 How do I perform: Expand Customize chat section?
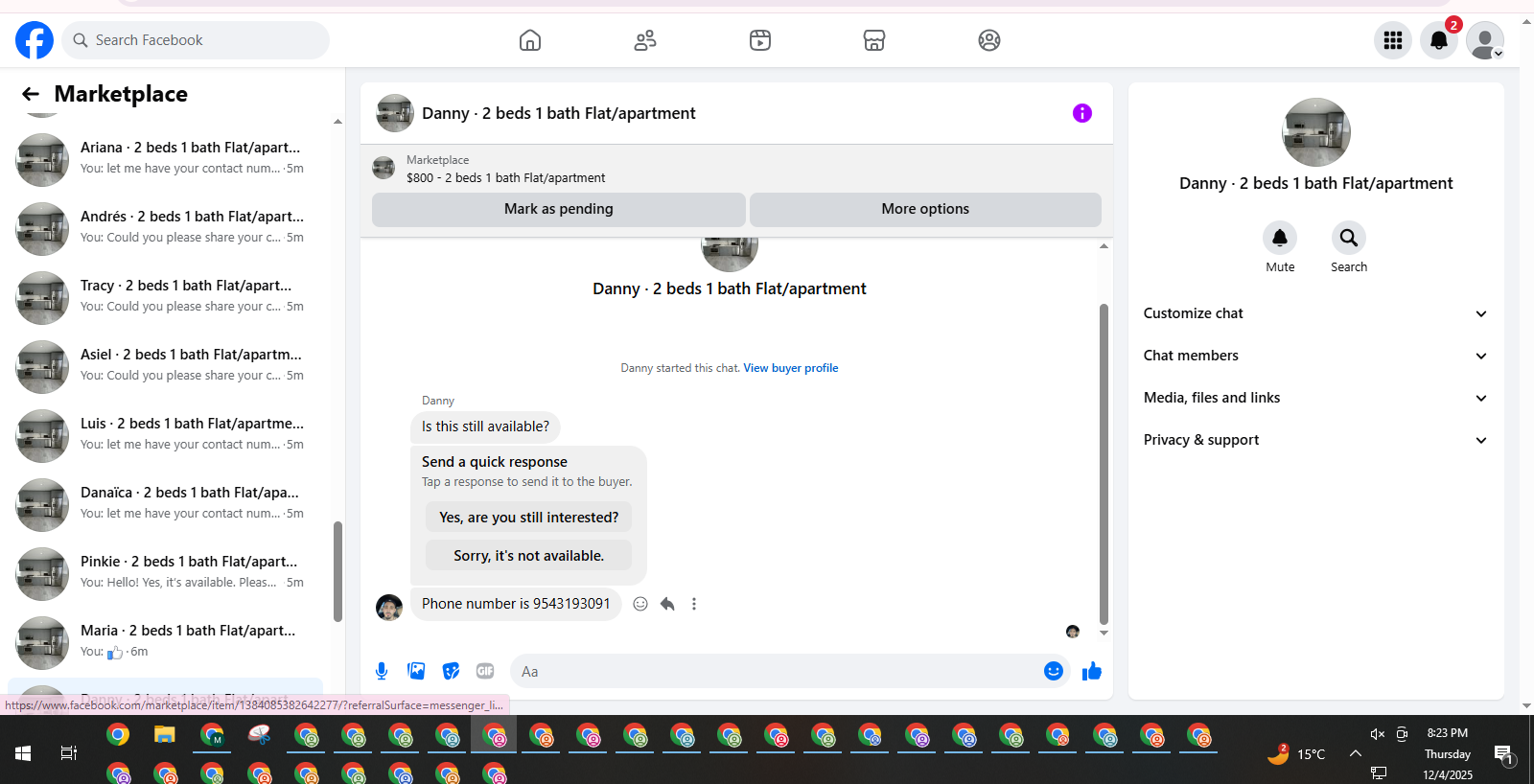tap(1315, 313)
